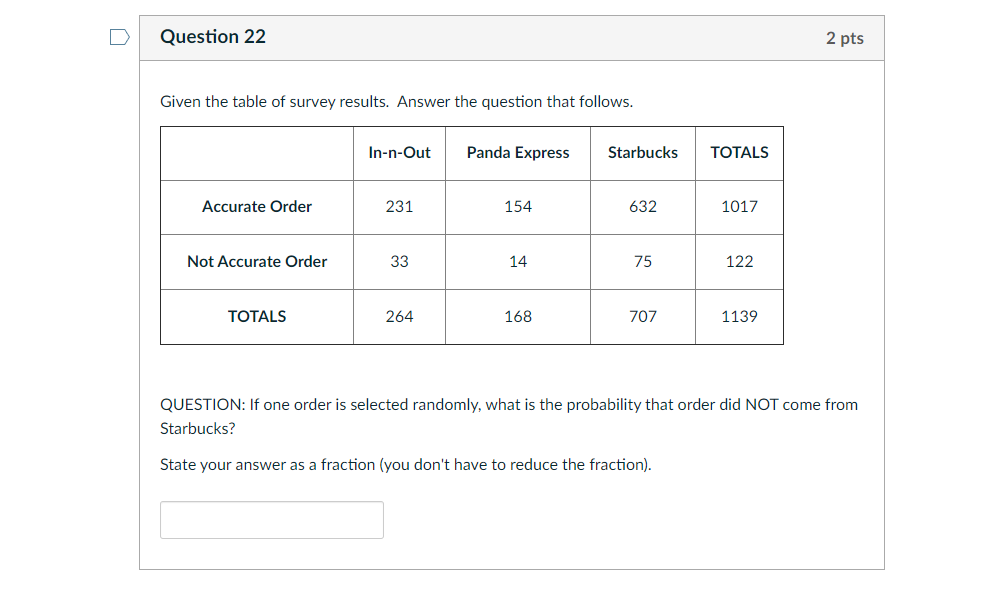Click the Panda Express total cell 168

pyautogui.click(x=518, y=317)
